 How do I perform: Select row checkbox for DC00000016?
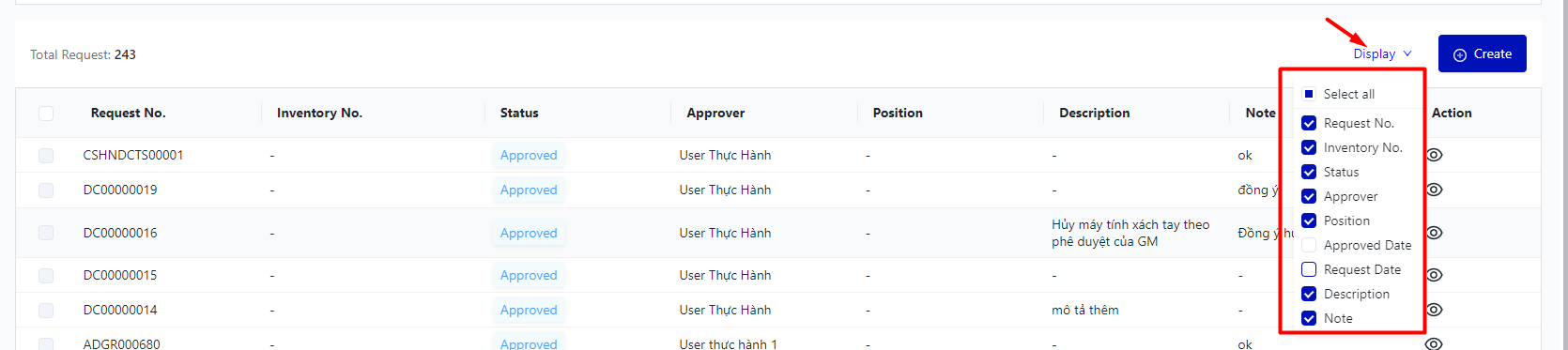point(46,233)
